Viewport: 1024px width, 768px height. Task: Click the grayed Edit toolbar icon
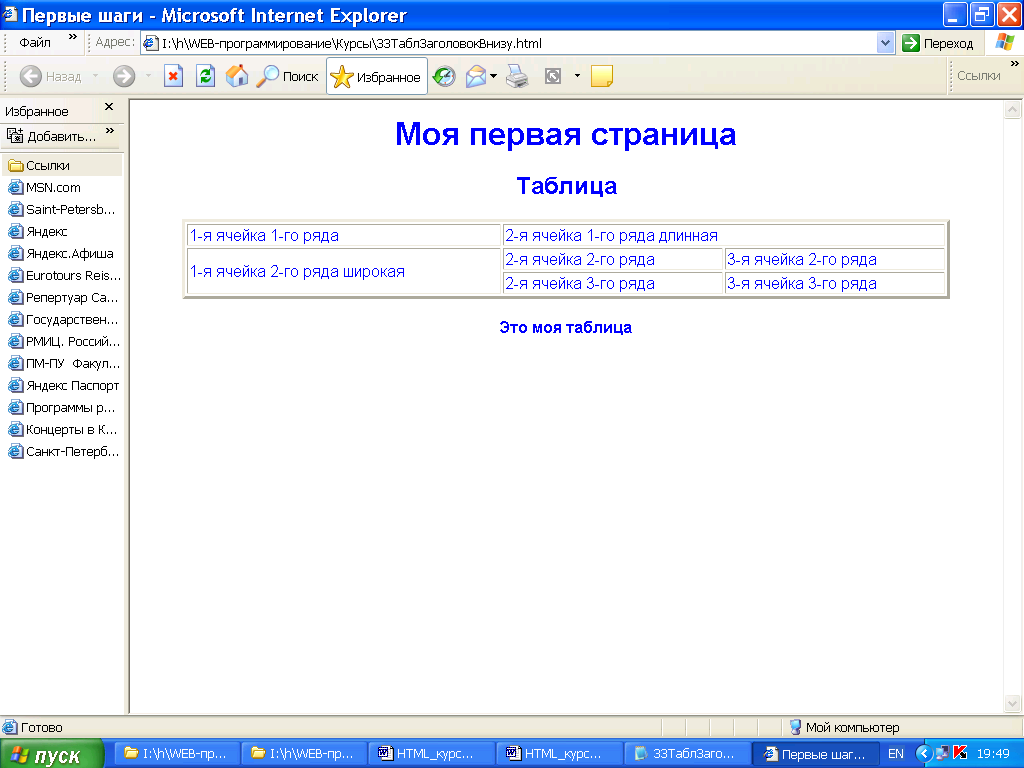pyautogui.click(x=552, y=76)
